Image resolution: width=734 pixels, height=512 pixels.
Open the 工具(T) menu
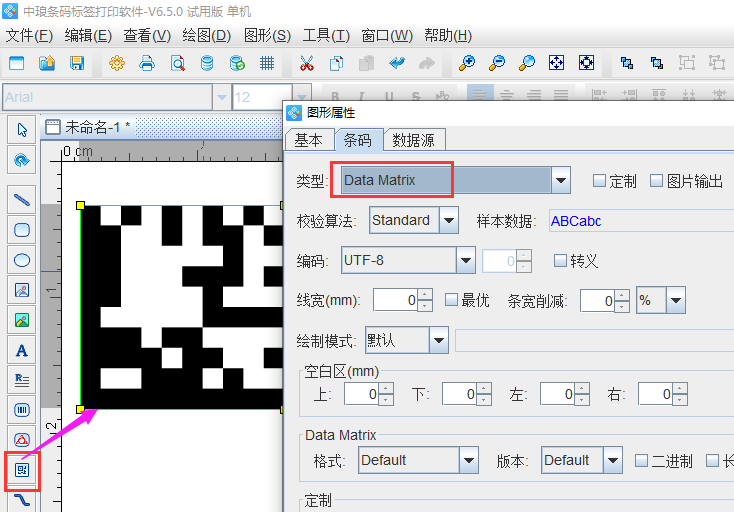326,36
